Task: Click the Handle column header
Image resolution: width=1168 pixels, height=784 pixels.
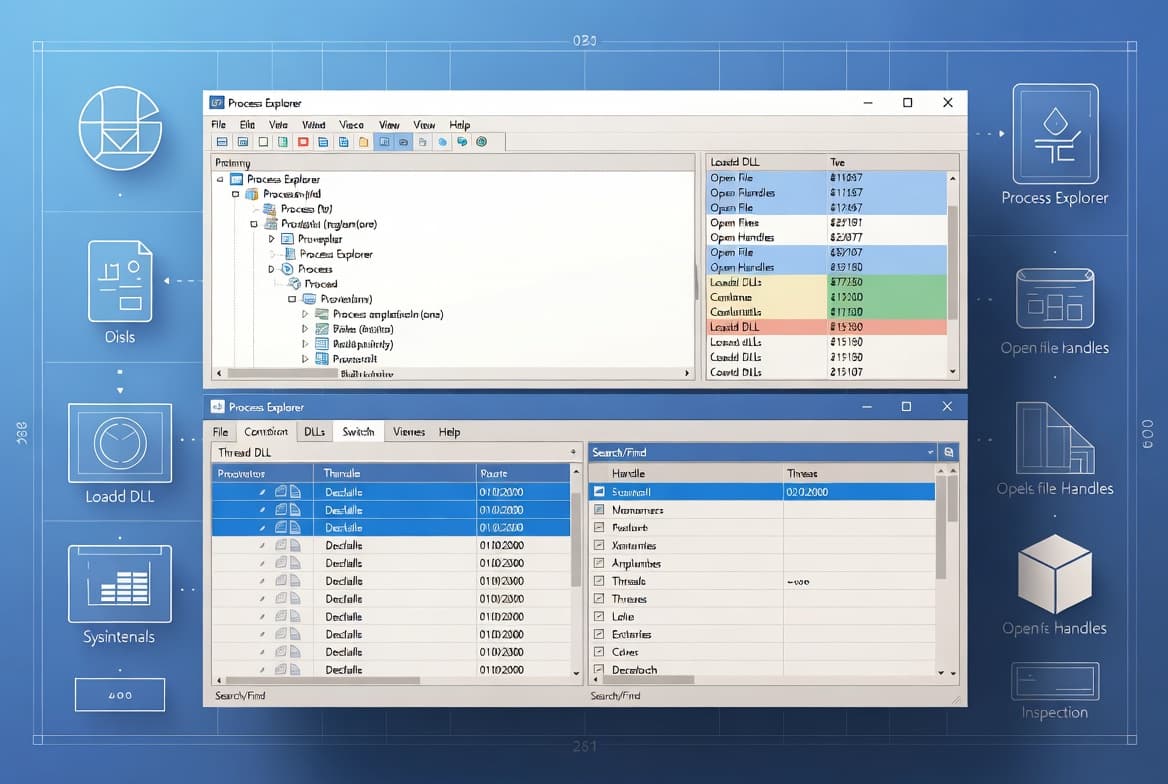Action: pos(628,473)
